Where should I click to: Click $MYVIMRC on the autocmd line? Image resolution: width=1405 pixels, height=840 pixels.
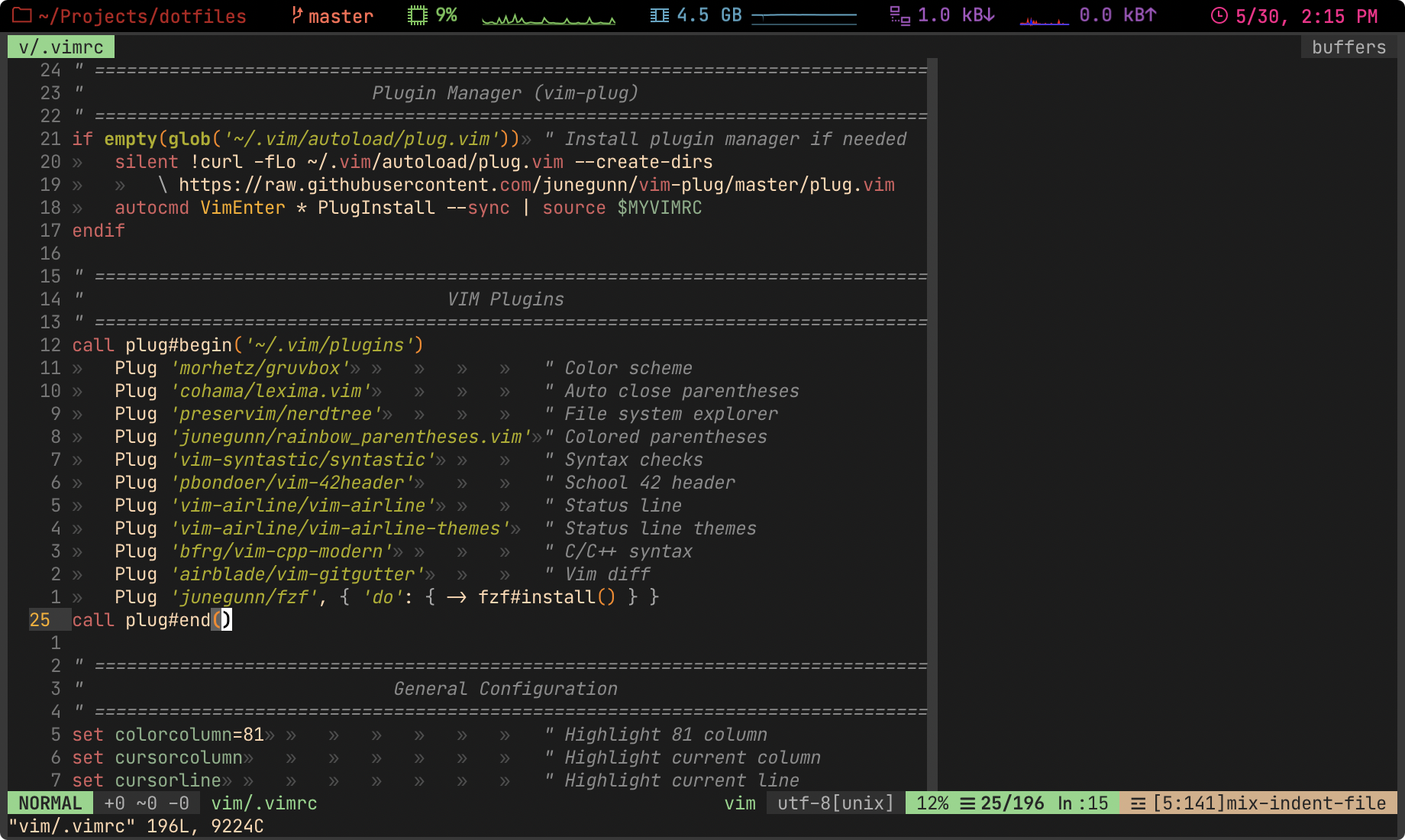click(x=659, y=208)
